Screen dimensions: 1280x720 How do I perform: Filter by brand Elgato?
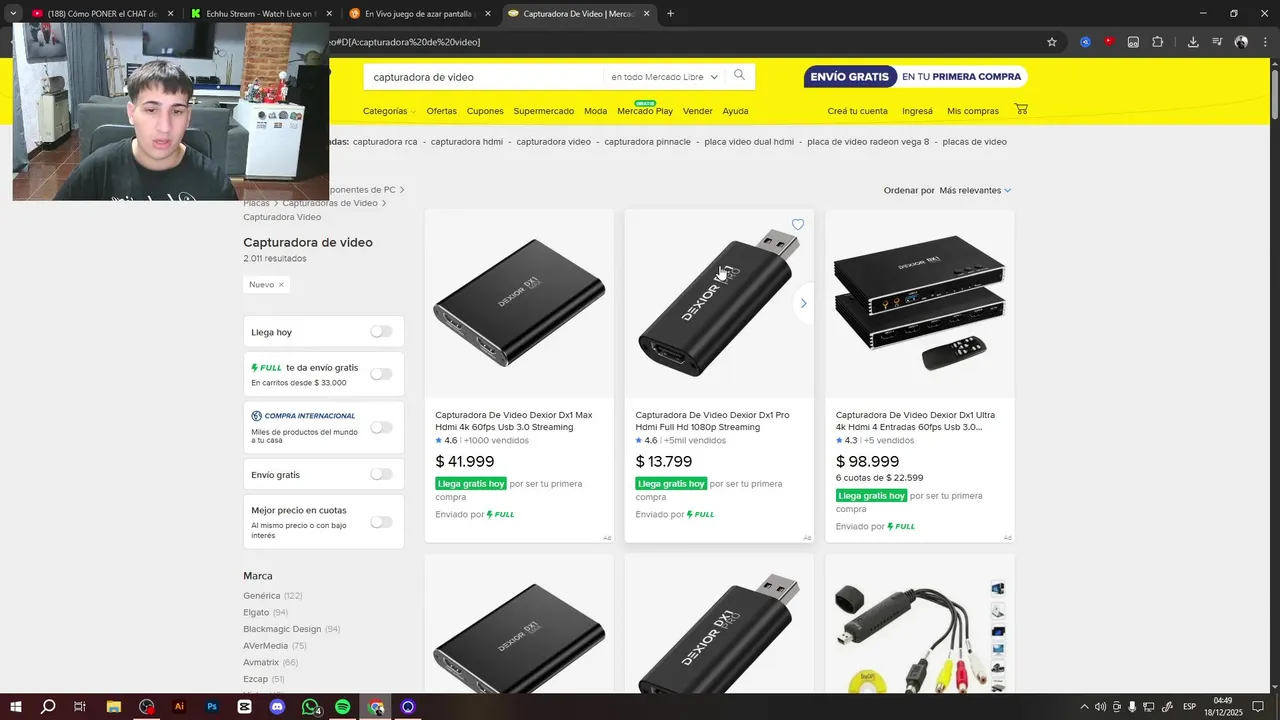(257, 612)
